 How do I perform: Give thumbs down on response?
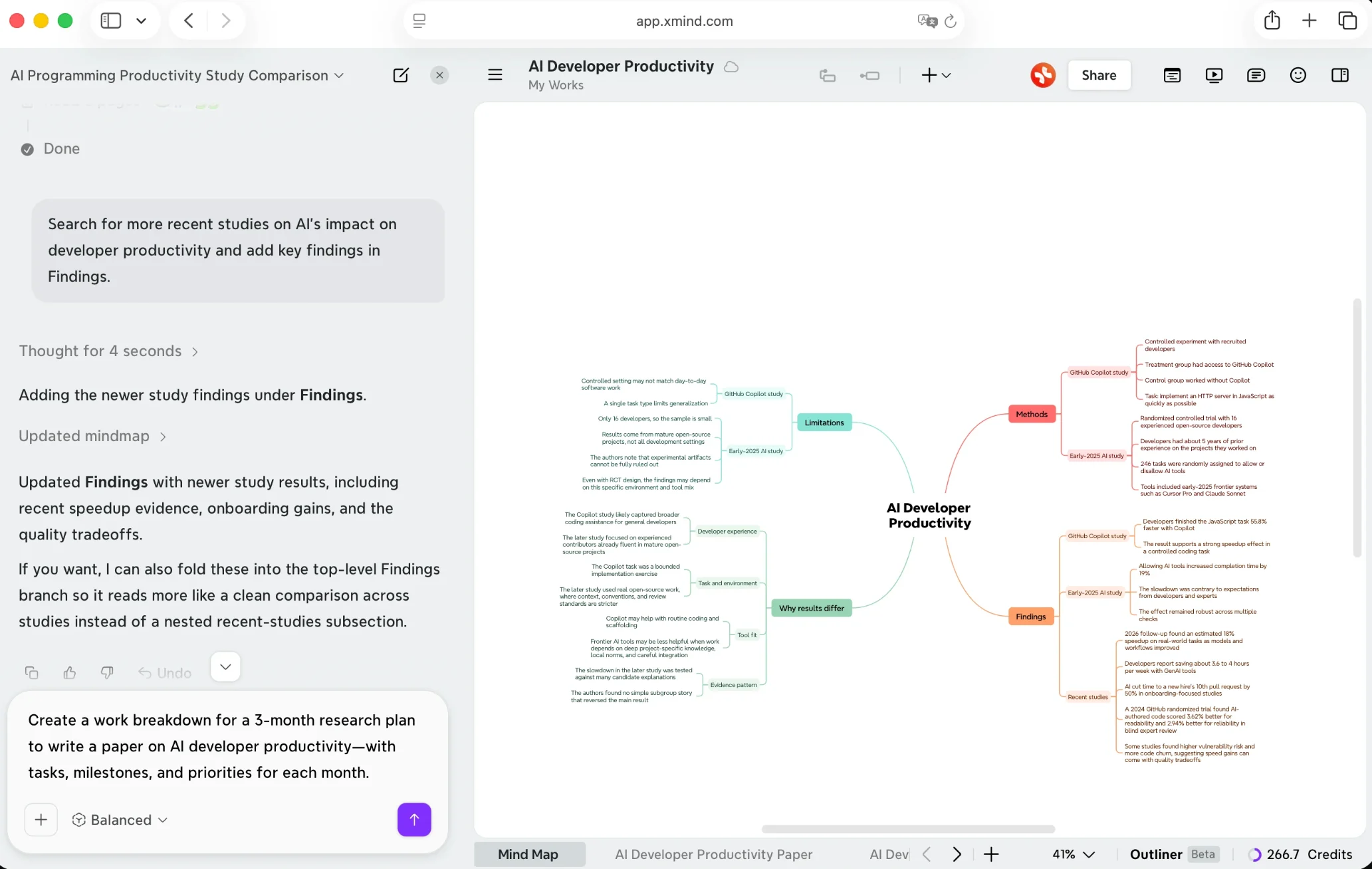coord(107,672)
